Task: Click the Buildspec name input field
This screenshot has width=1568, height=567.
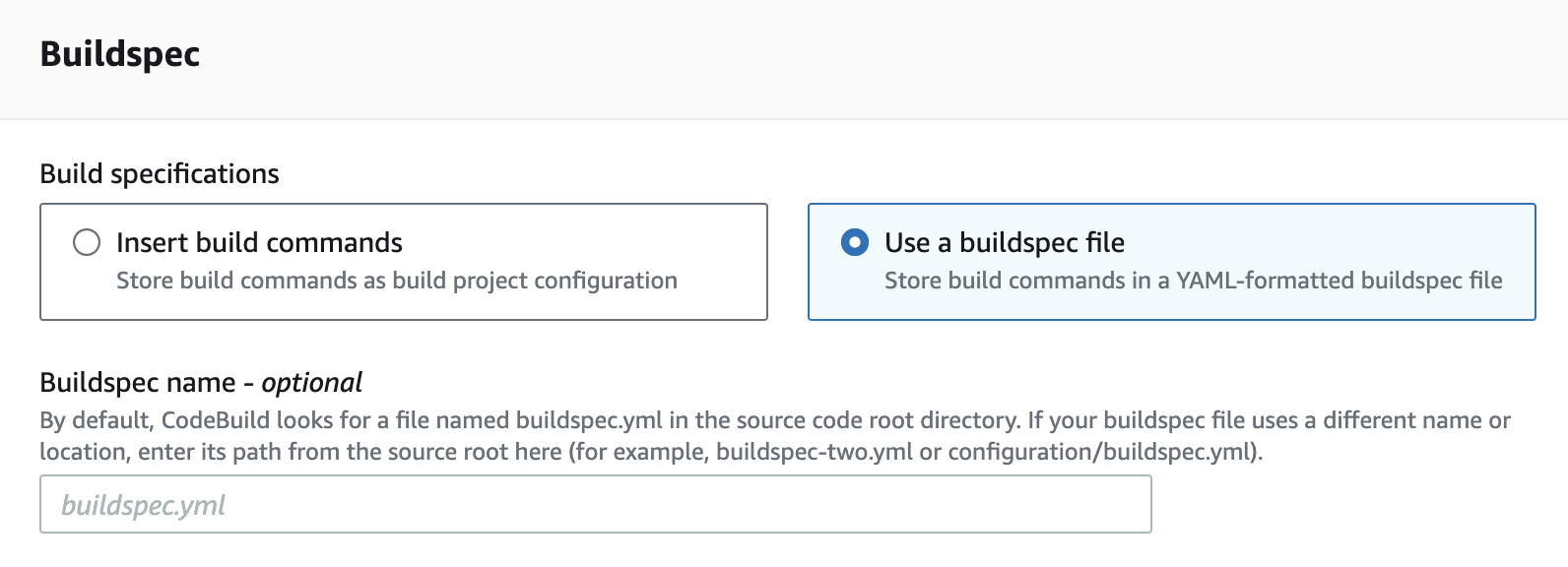Action: pos(595,505)
